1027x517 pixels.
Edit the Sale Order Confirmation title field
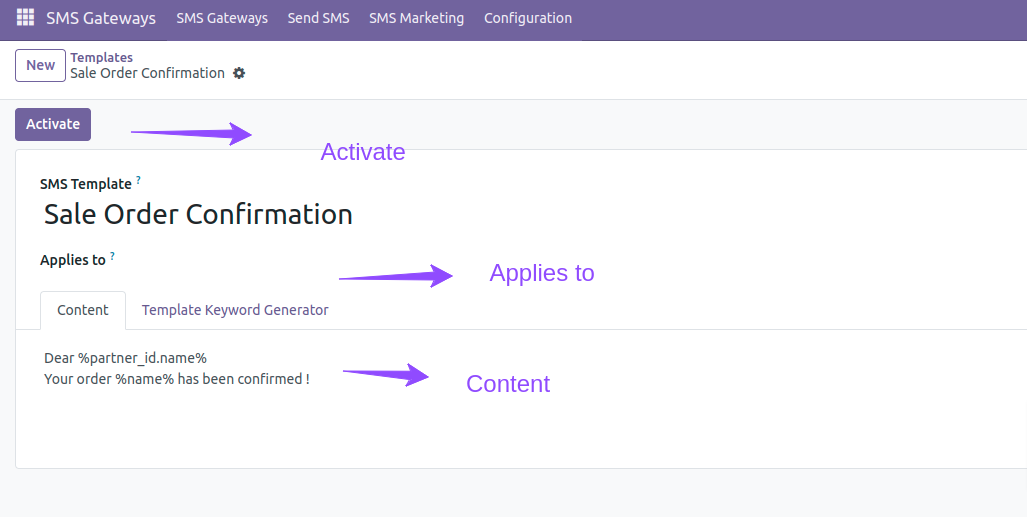(198, 214)
